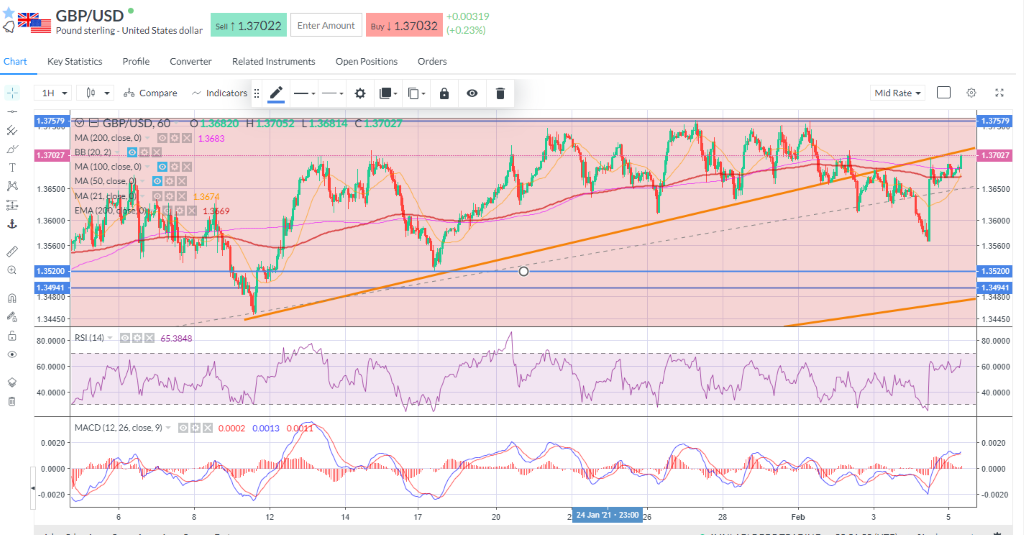Open the pattern drawing tool
Viewport: 1024px width, 535px height.
point(12,186)
